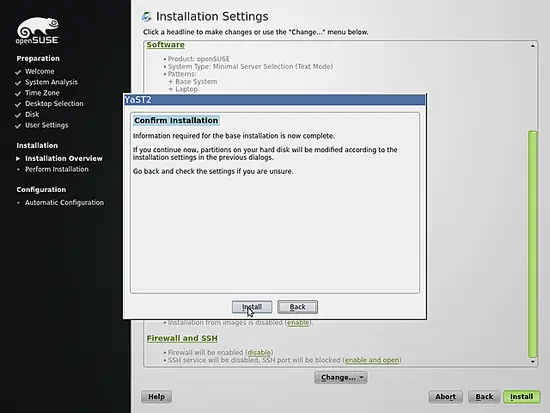Click the 'System Type: Minimal Server Selection' line

pyautogui.click(x=250, y=66)
